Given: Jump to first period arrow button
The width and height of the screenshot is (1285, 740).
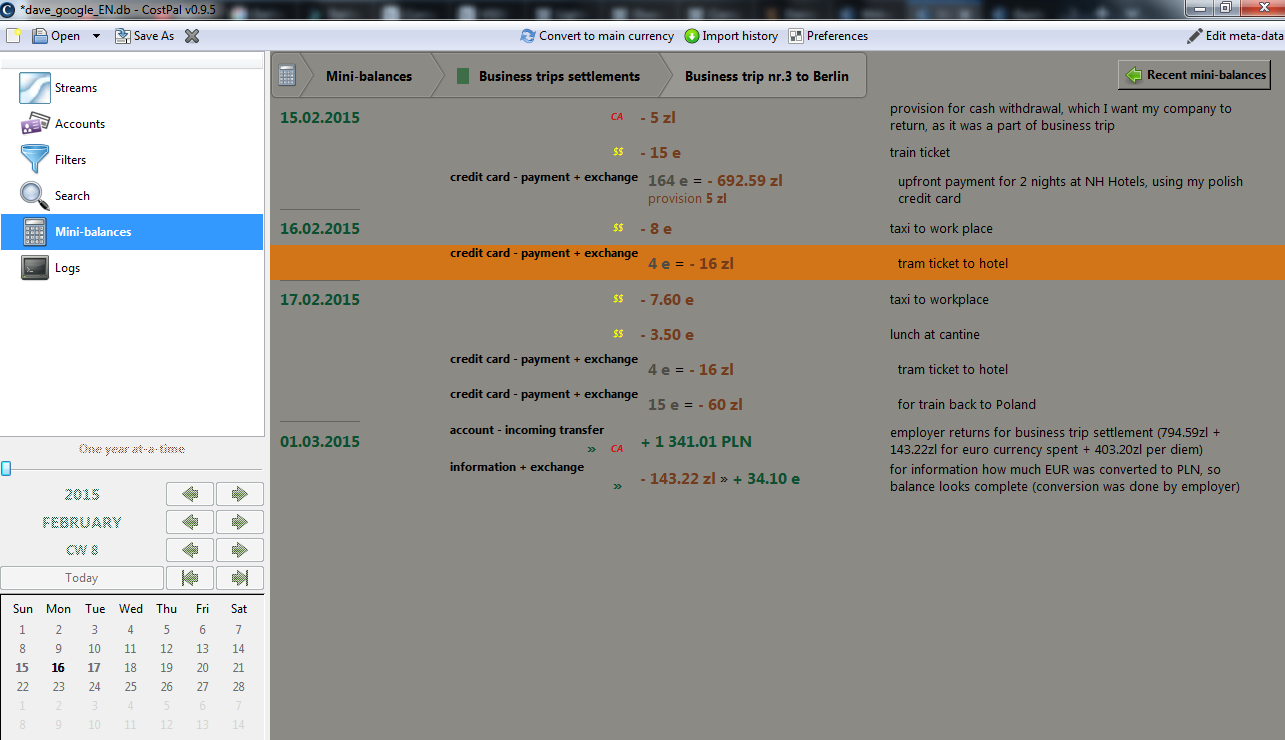Looking at the screenshot, I should 190,578.
